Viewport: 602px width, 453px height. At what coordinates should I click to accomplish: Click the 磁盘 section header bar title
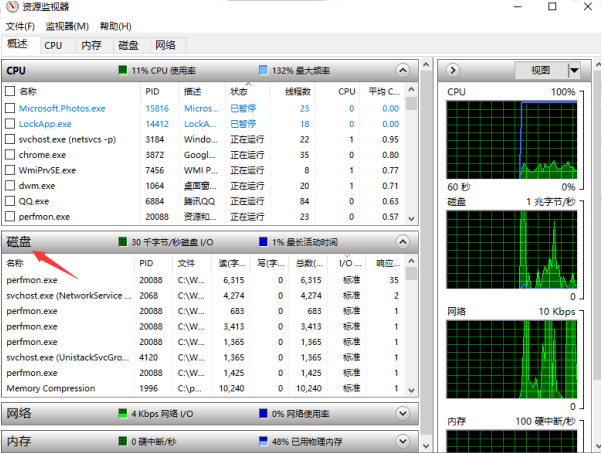pyautogui.click(x=18, y=242)
